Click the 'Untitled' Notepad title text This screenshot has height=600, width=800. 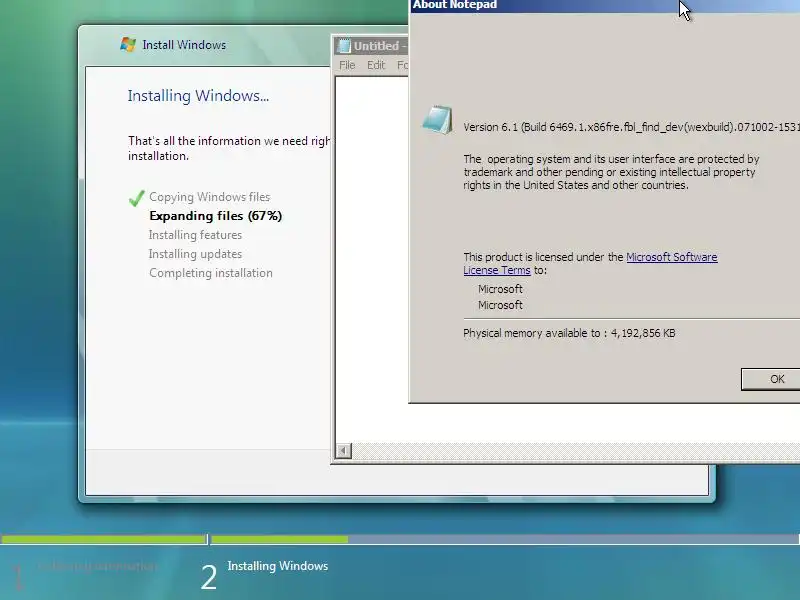[377, 46]
